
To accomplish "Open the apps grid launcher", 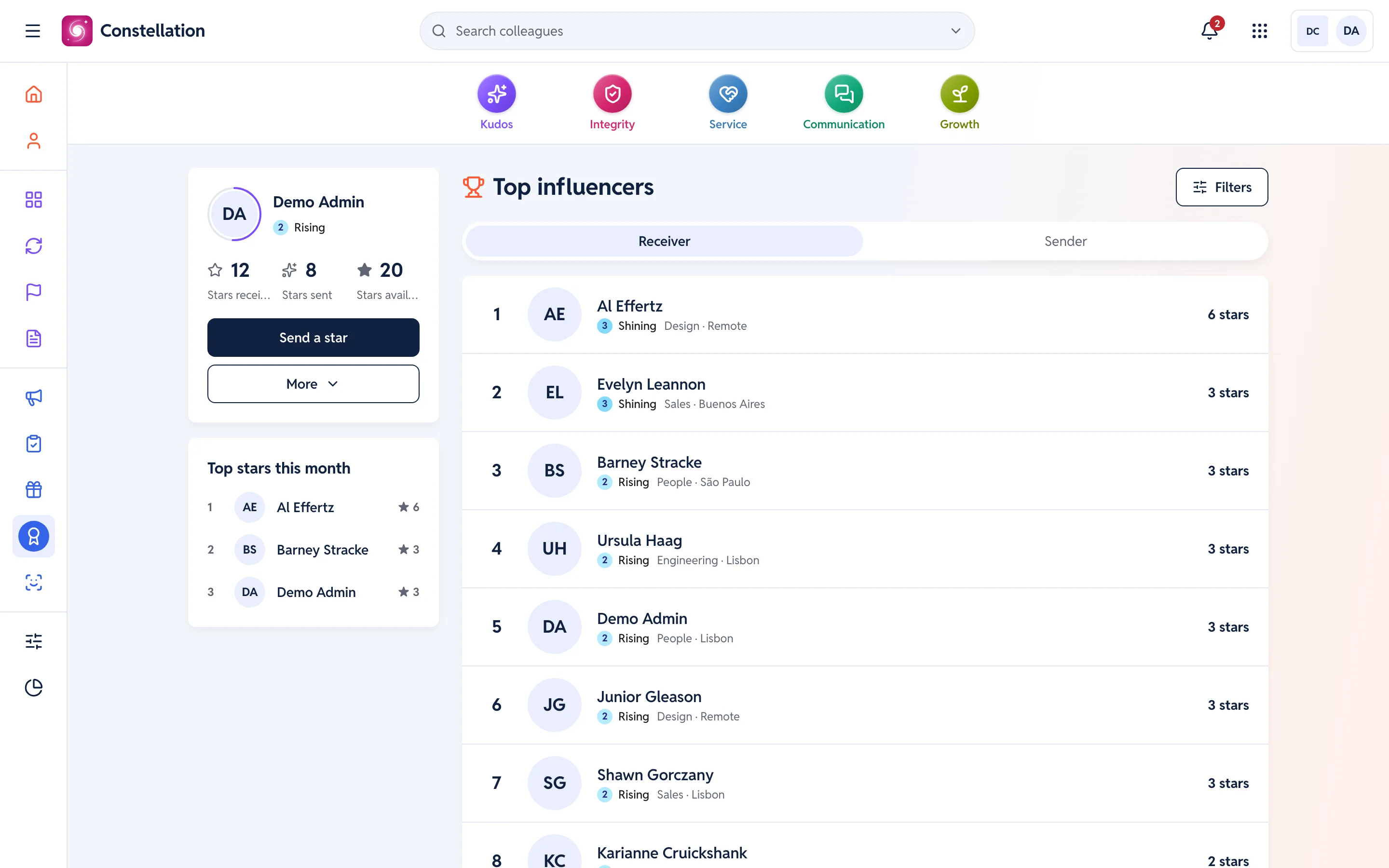I will coord(1259,31).
